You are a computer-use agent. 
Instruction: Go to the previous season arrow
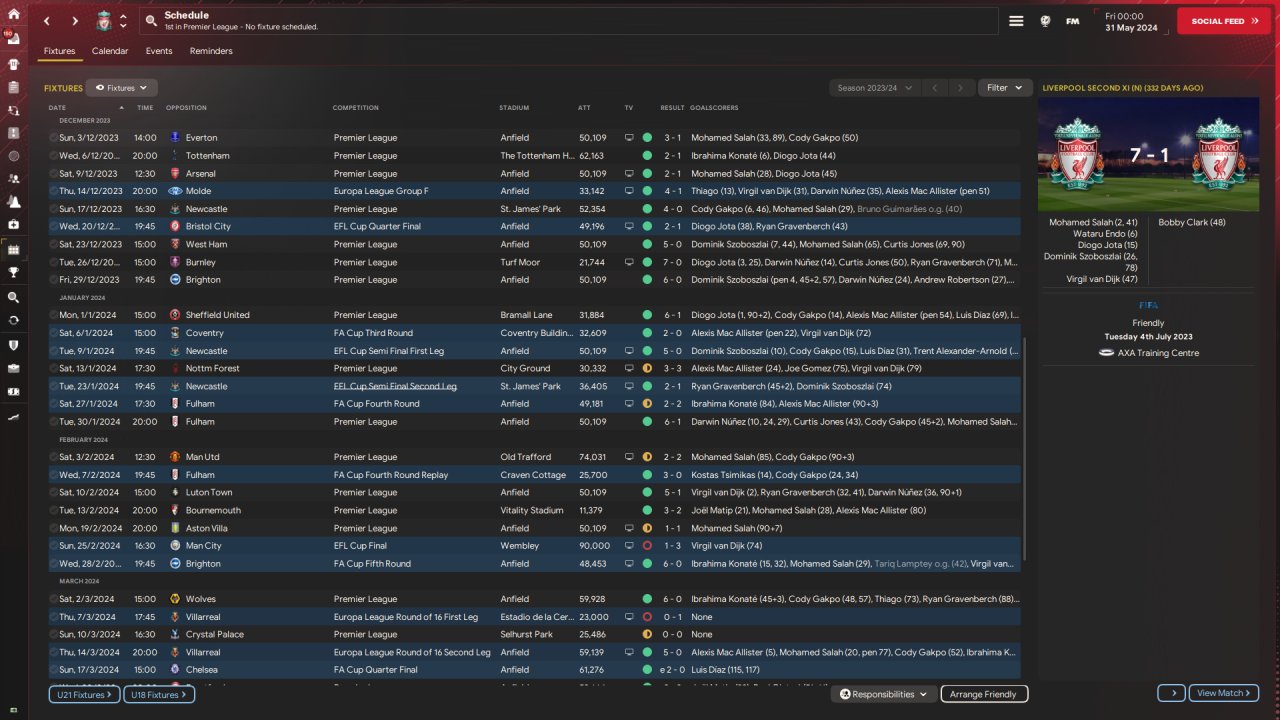click(935, 88)
